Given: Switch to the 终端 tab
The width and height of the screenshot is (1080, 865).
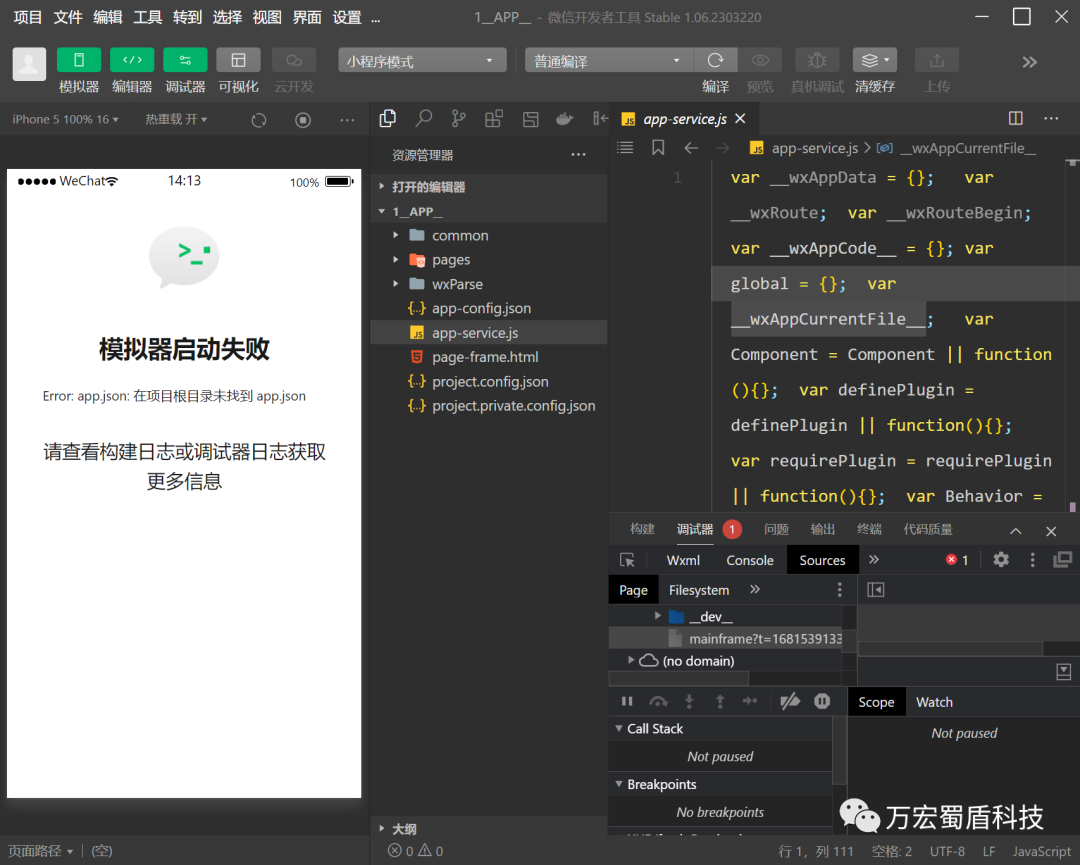Looking at the screenshot, I should click(x=869, y=529).
